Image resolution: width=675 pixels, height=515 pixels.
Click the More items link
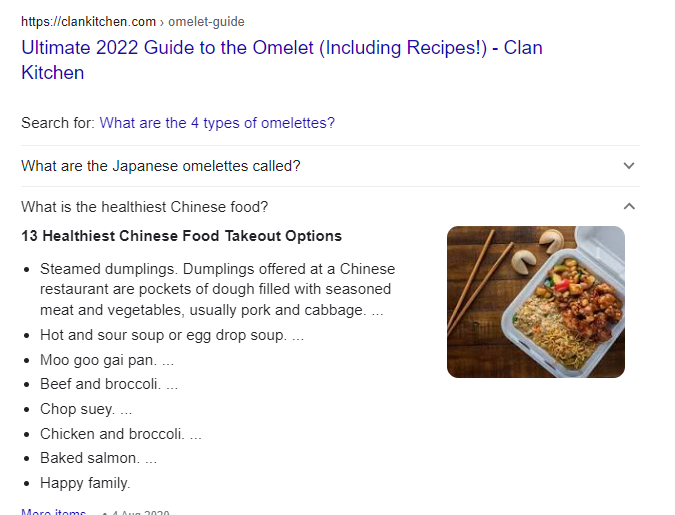coord(54,512)
